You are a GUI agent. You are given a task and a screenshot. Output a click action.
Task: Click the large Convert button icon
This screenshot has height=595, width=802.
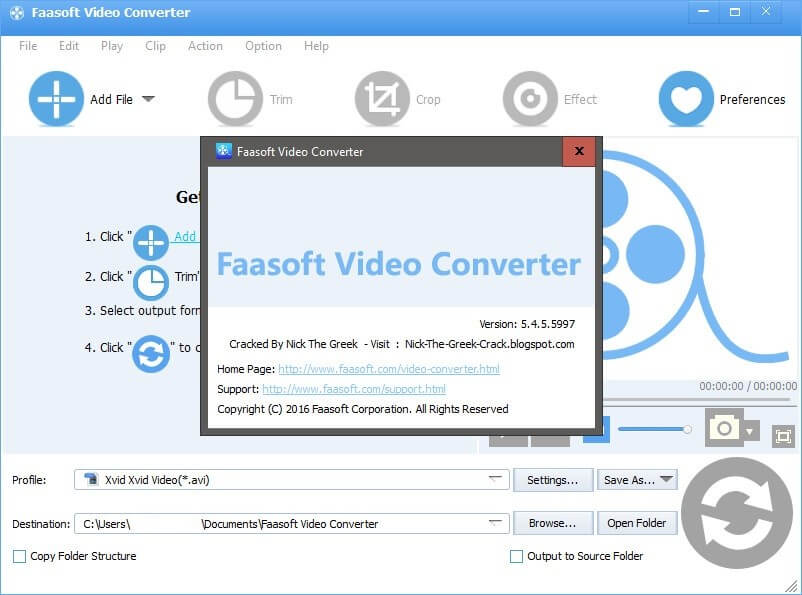click(x=736, y=514)
